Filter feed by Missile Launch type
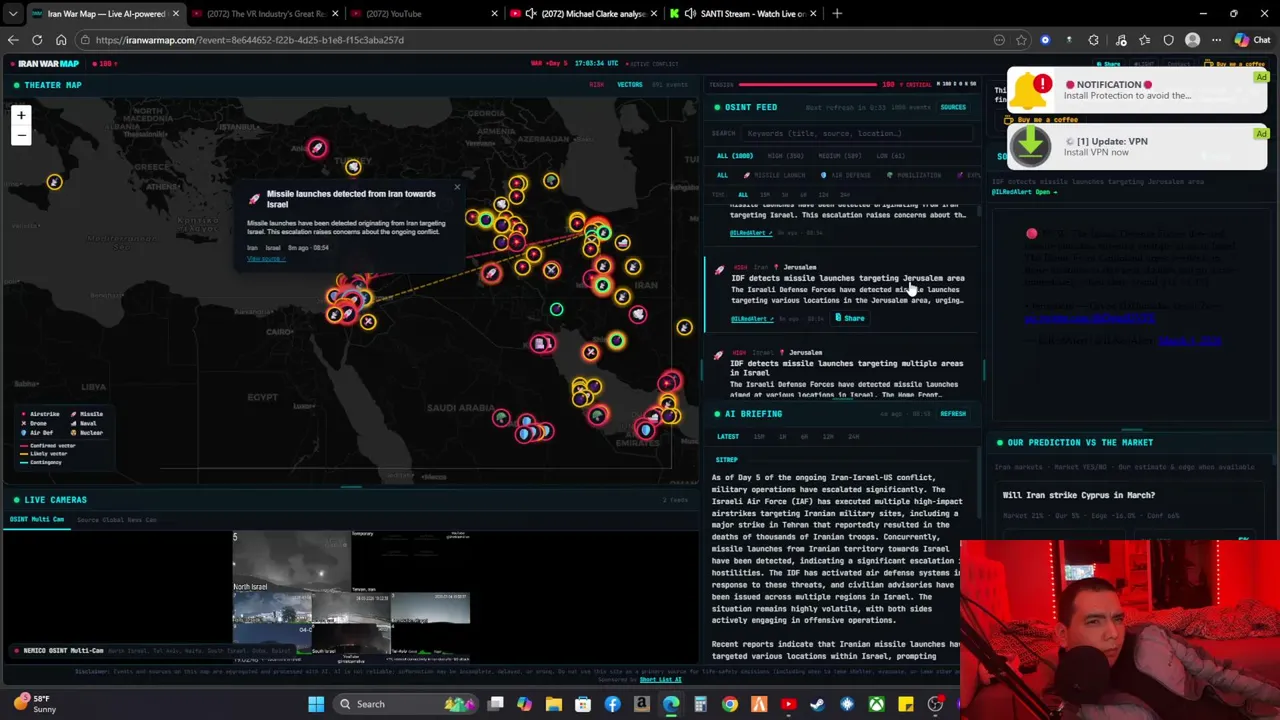Viewport: 1280px width, 720px height. tap(774, 175)
